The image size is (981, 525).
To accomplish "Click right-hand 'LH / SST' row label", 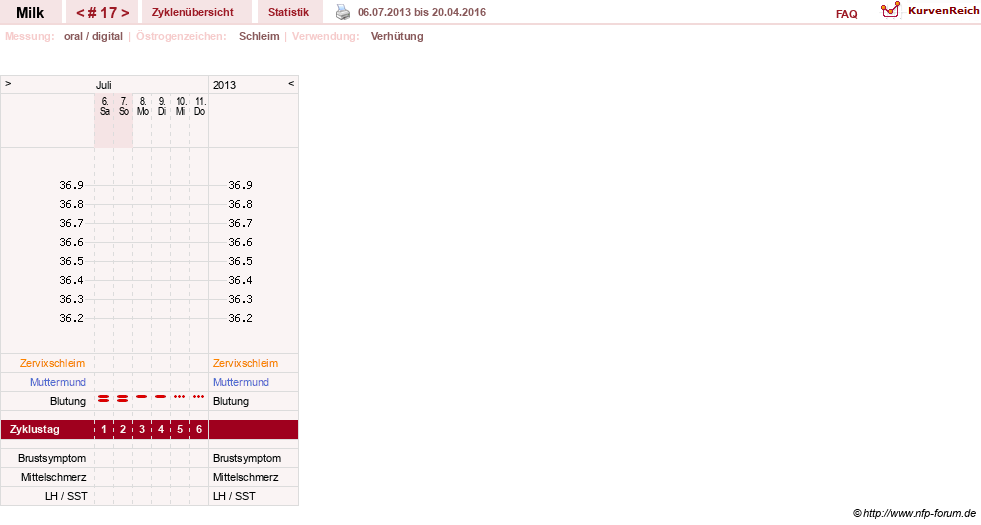I will 234,496.
